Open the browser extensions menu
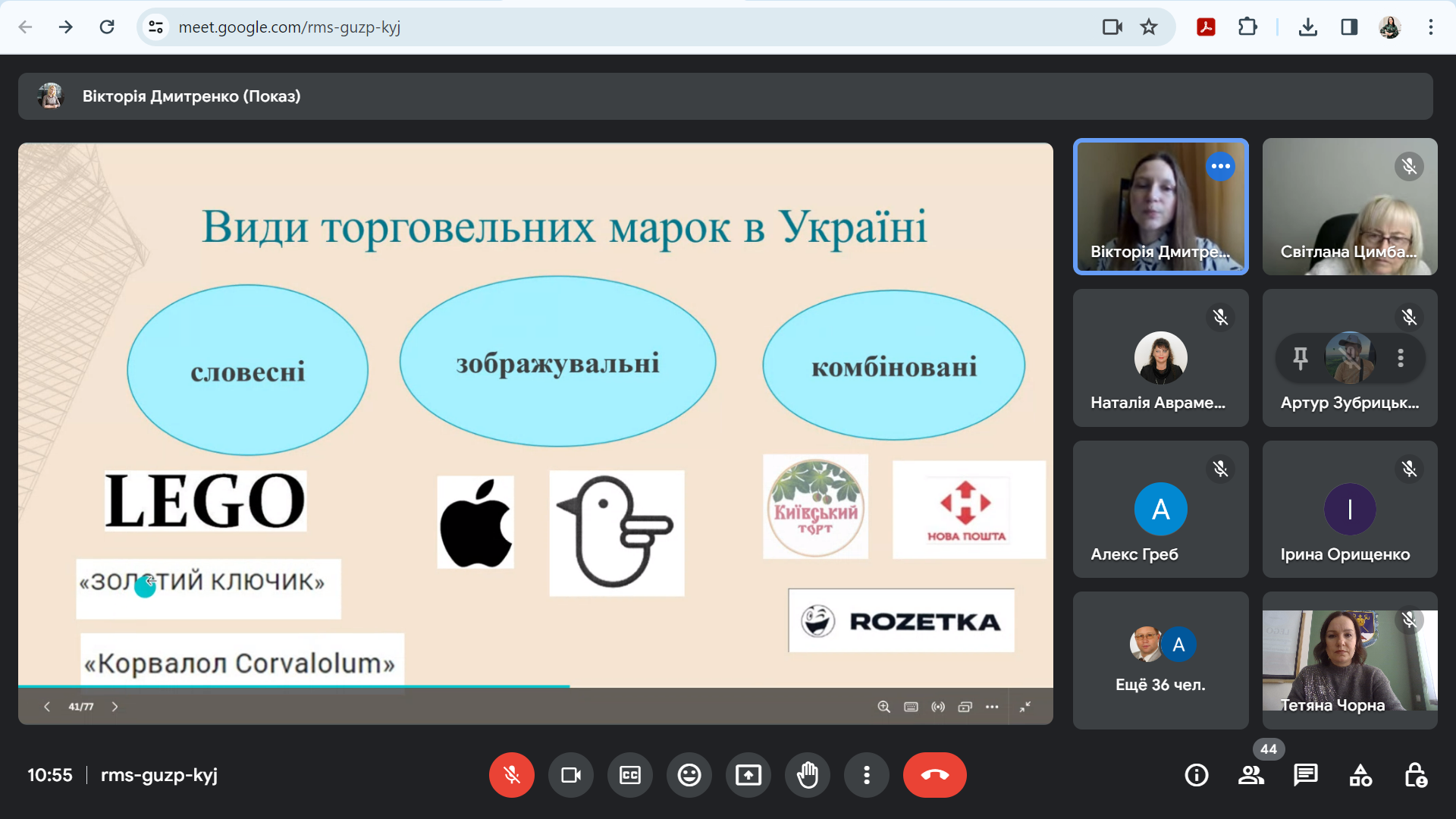1456x819 pixels. [x=1247, y=27]
